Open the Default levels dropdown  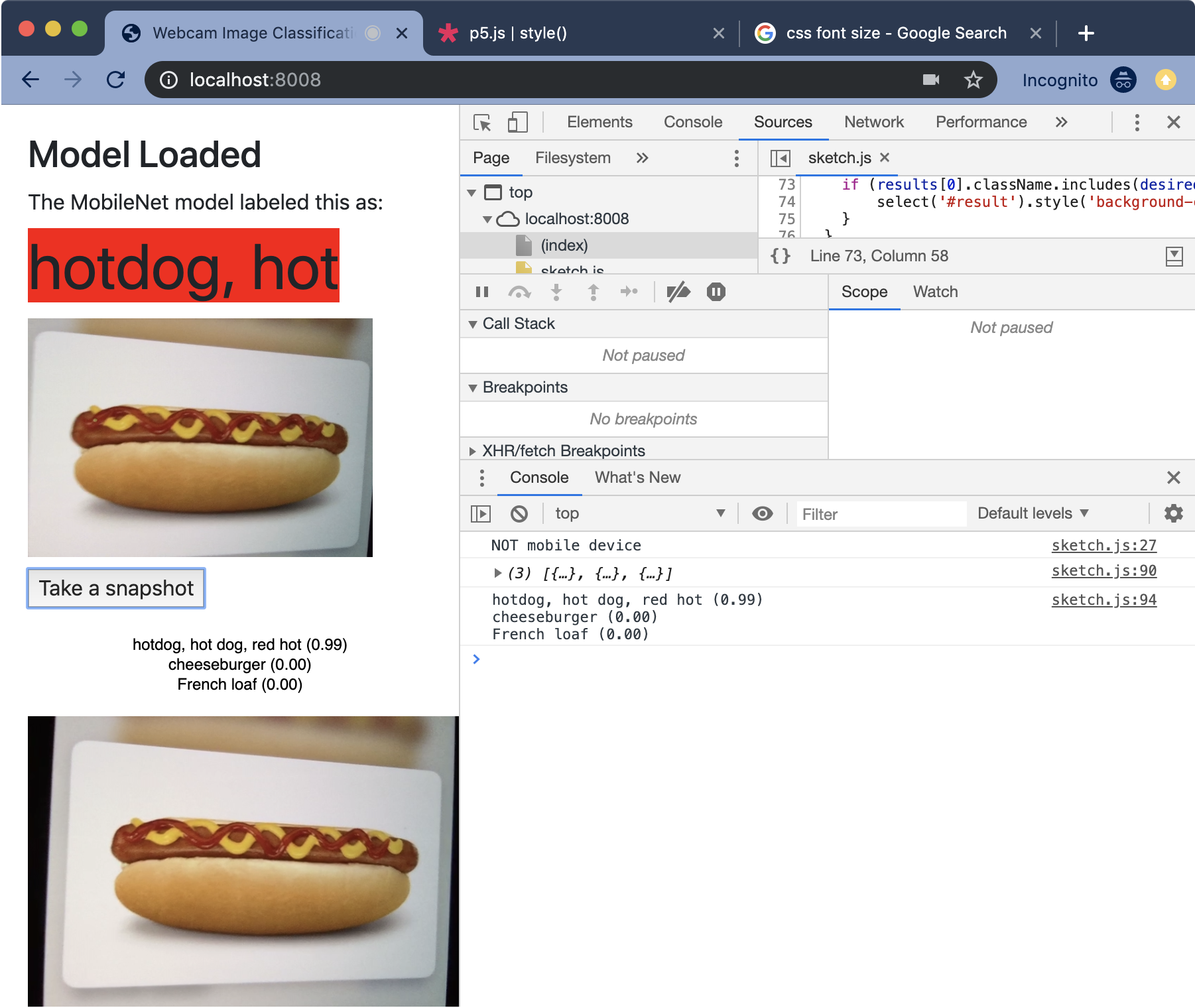click(x=1033, y=513)
